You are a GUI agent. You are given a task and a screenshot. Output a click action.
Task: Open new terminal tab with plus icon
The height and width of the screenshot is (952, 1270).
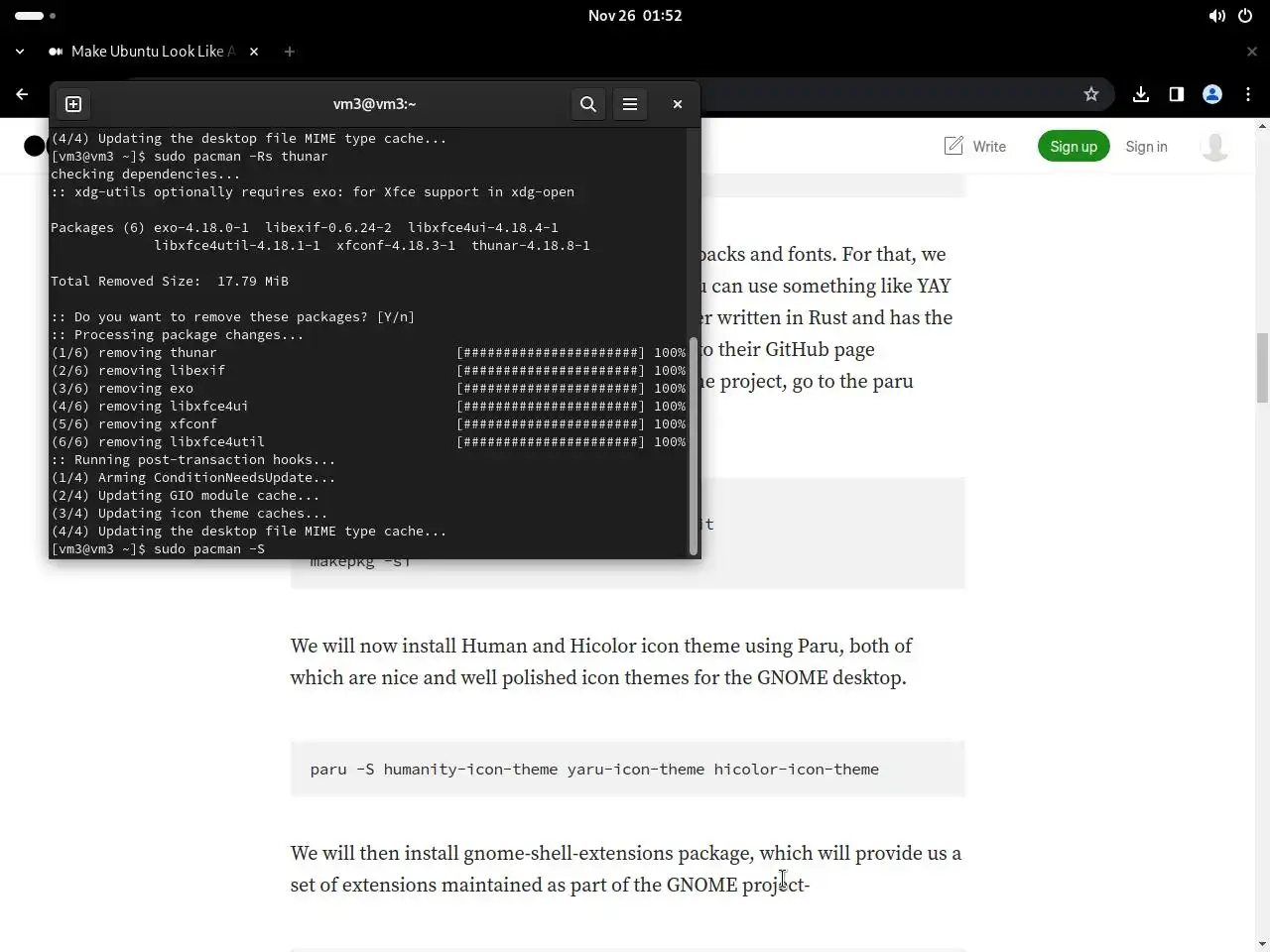click(73, 104)
